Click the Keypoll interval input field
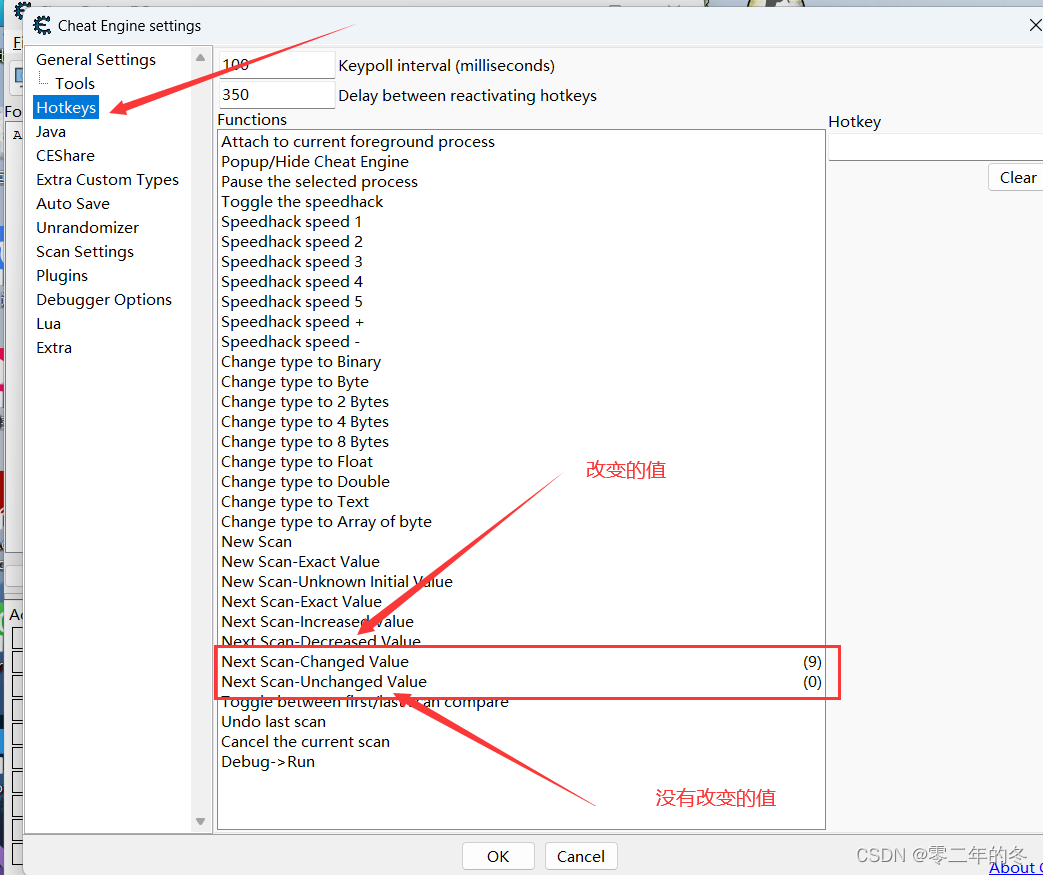1043x875 pixels. (x=277, y=65)
